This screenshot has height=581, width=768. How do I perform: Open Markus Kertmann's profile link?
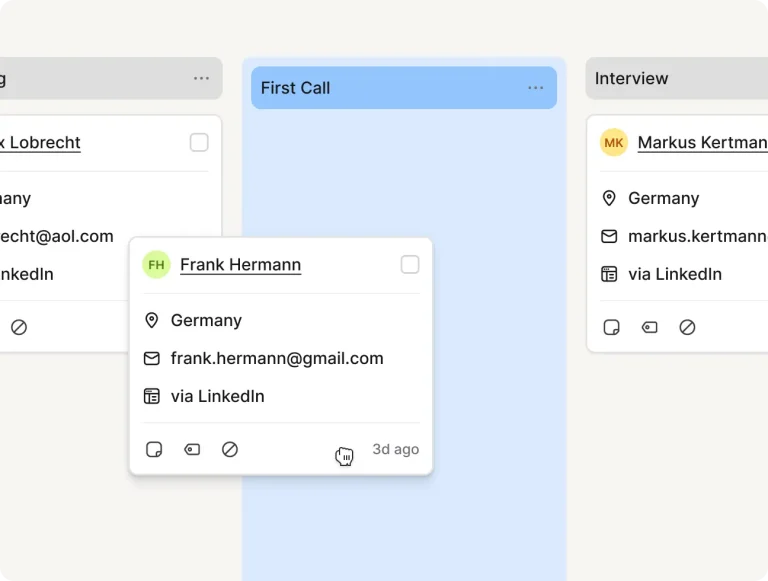(702, 143)
